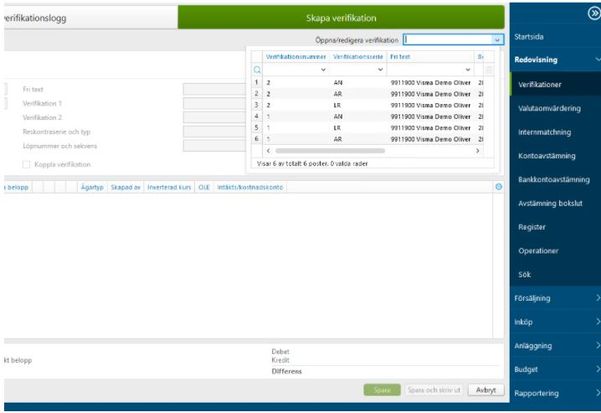The image size is (601, 413).
Task: Click the Verifikation 1 input field
Action: click(x=214, y=103)
